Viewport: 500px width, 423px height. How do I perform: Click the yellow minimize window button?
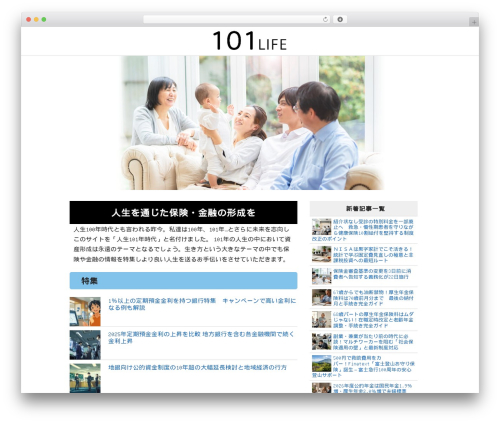36,20
